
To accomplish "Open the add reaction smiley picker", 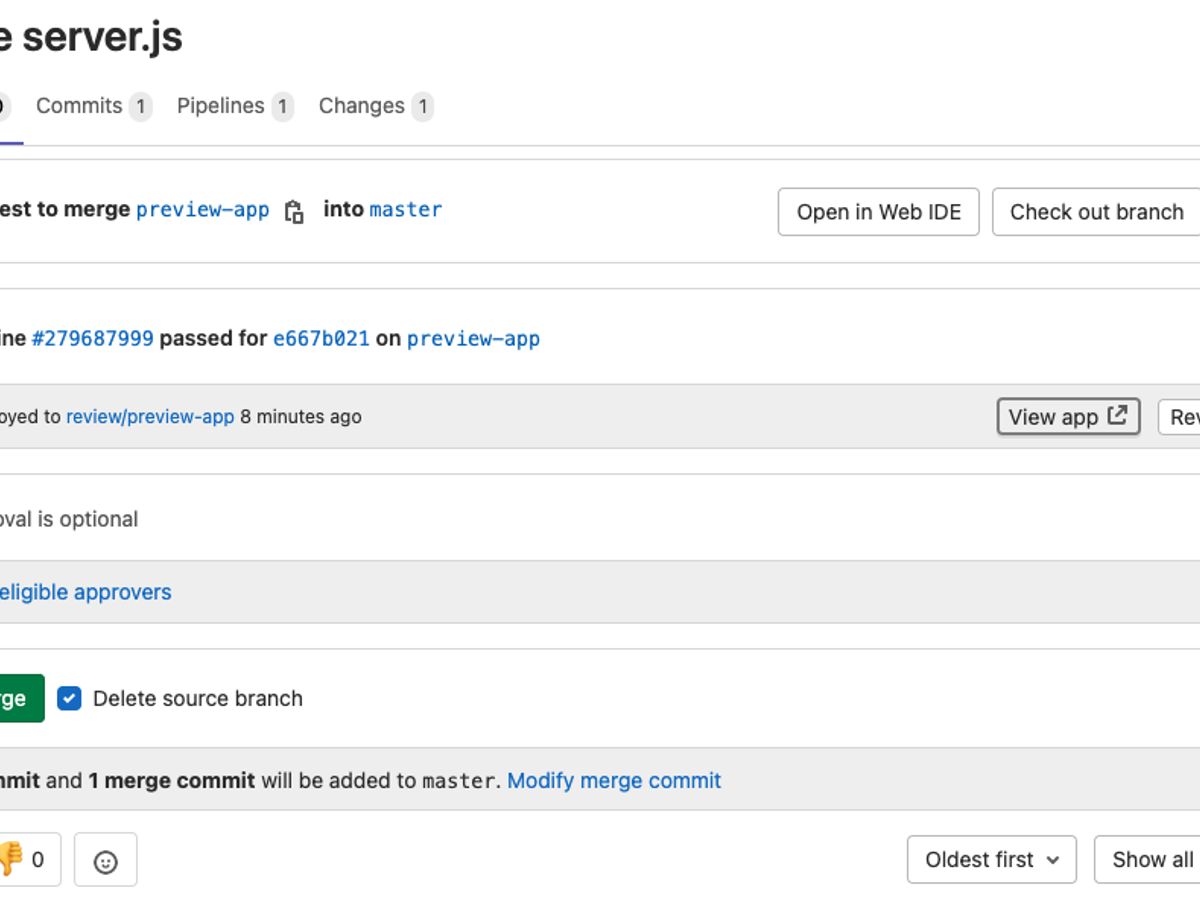I will 105,860.
